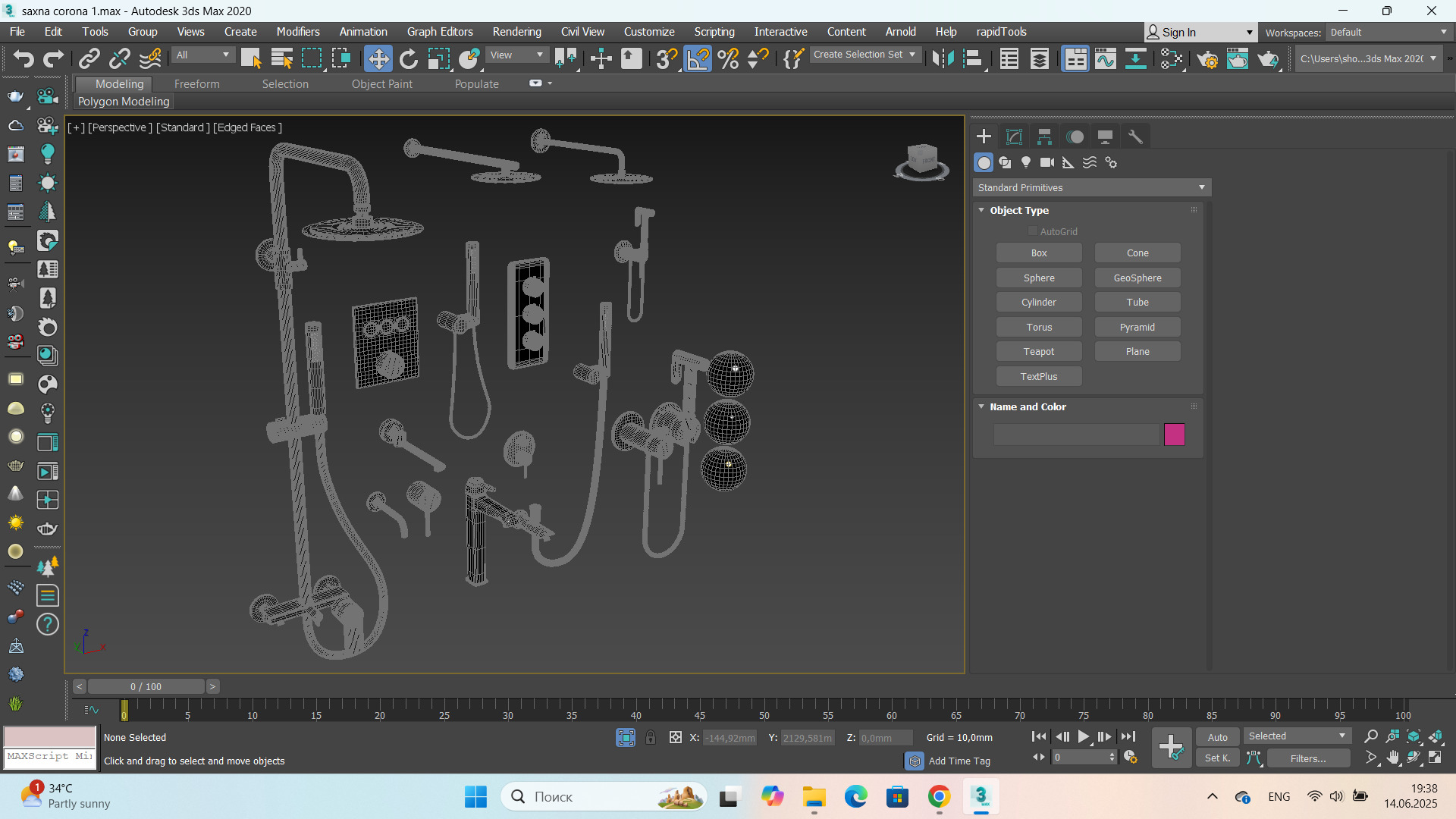The width and height of the screenshot is (1456, 819).
Task: Play animation button
Action: coord(1084,737)
